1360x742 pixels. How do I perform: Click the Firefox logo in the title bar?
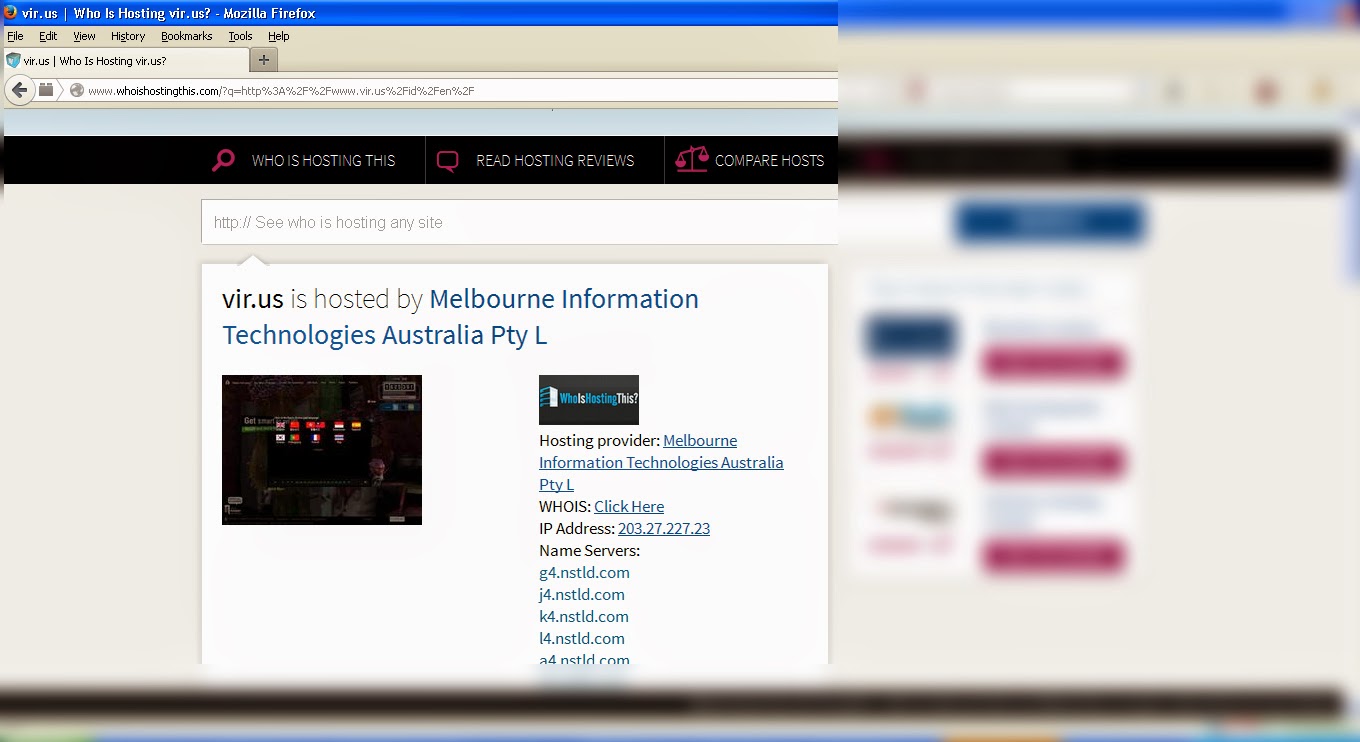pyautogui.click(x=11, y=13)
